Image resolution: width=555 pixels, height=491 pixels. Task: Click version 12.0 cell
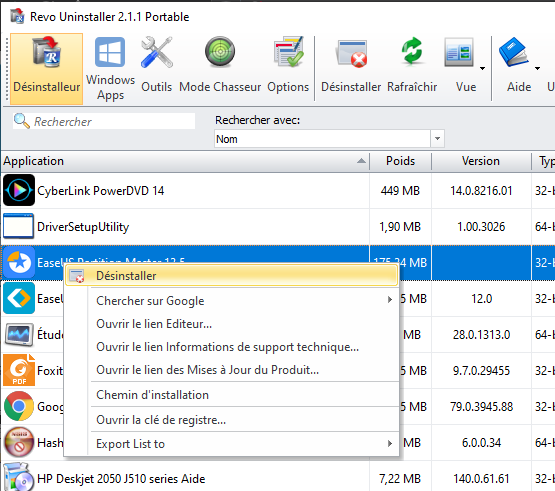481,299
